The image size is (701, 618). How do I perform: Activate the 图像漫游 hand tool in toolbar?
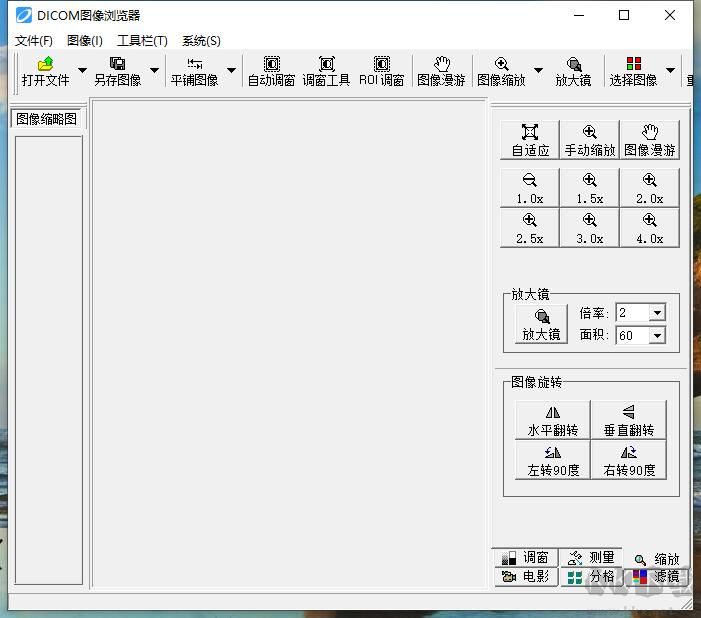pyautogui.click(x=441, y=71)
